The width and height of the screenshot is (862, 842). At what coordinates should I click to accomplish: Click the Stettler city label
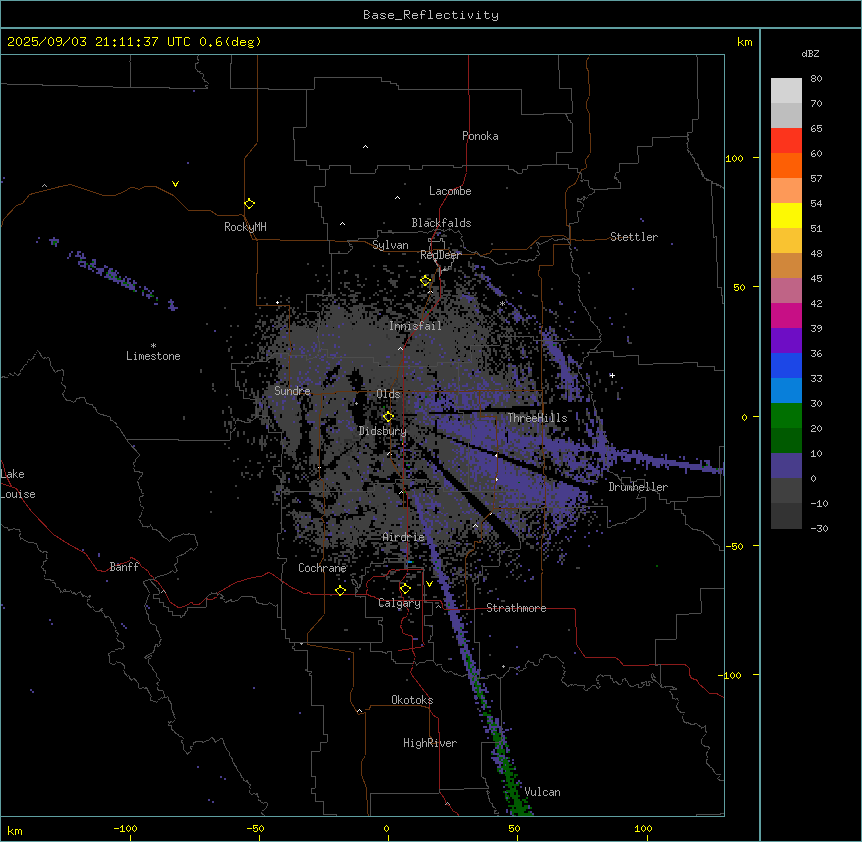coord(634,237)
